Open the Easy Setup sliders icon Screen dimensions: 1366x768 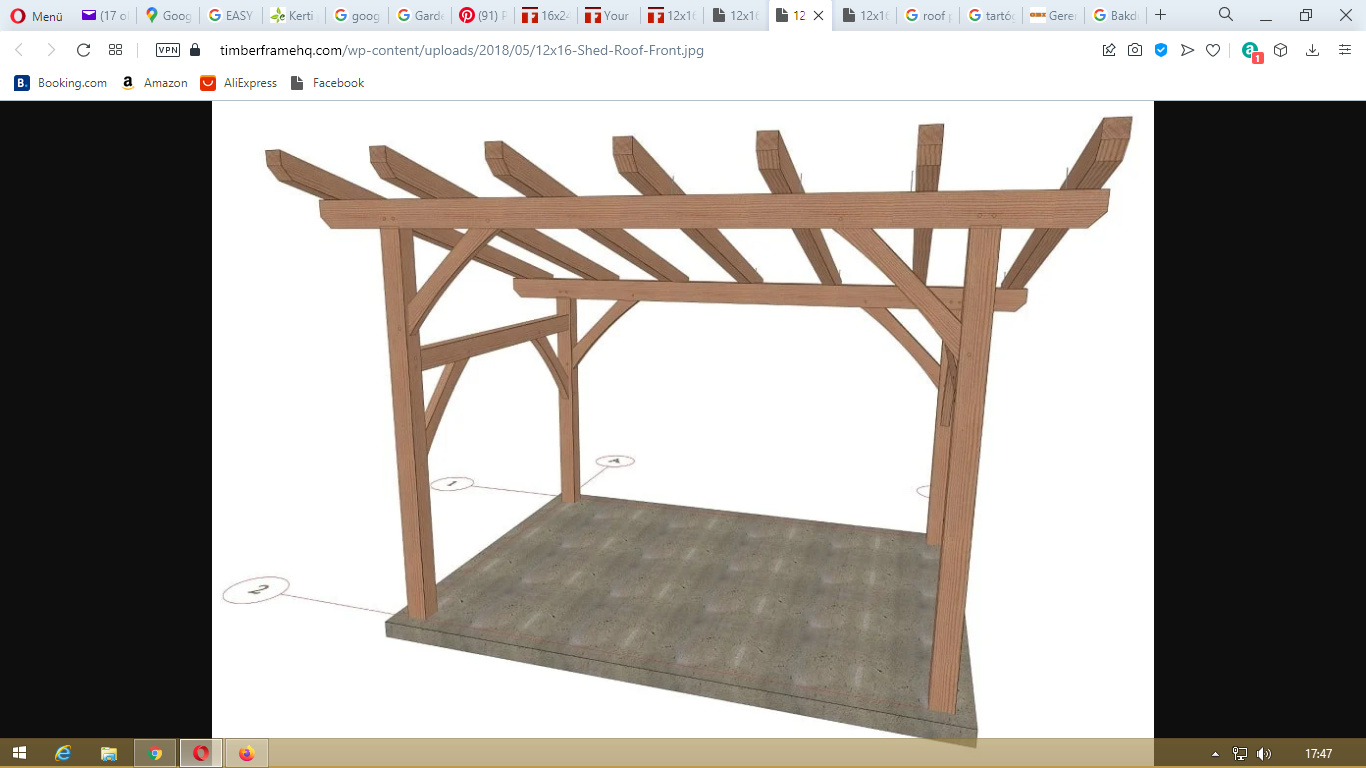point(1345,50)
